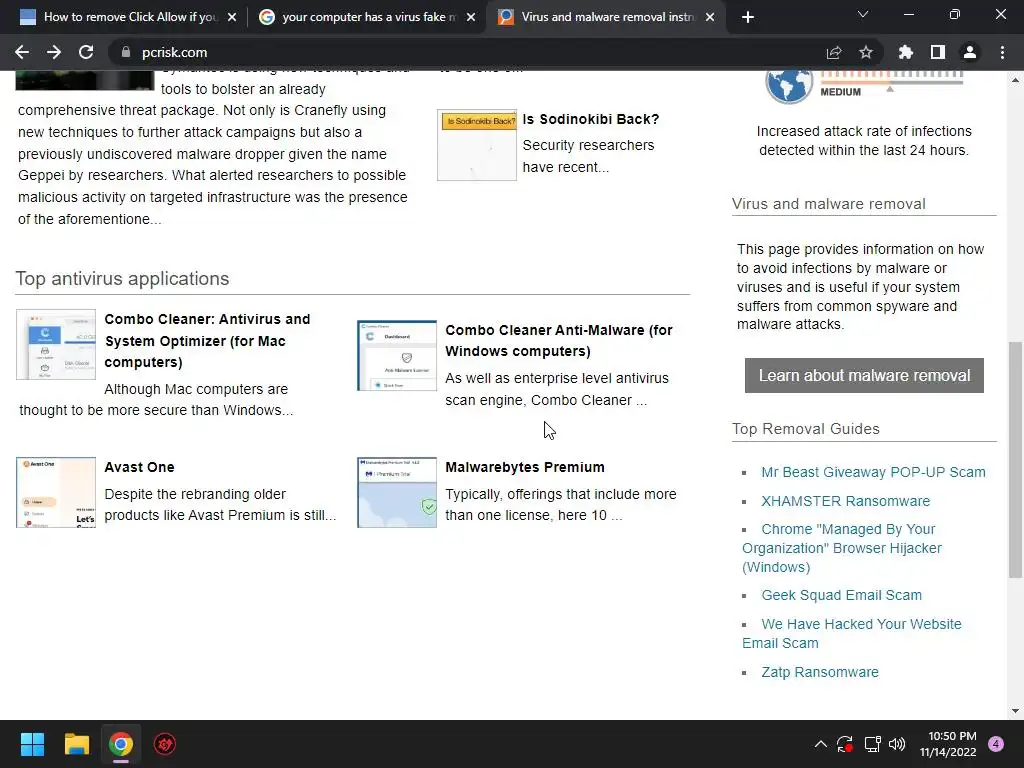
Task: Open red bug app in taskbar
Action: tap(165, 744)
